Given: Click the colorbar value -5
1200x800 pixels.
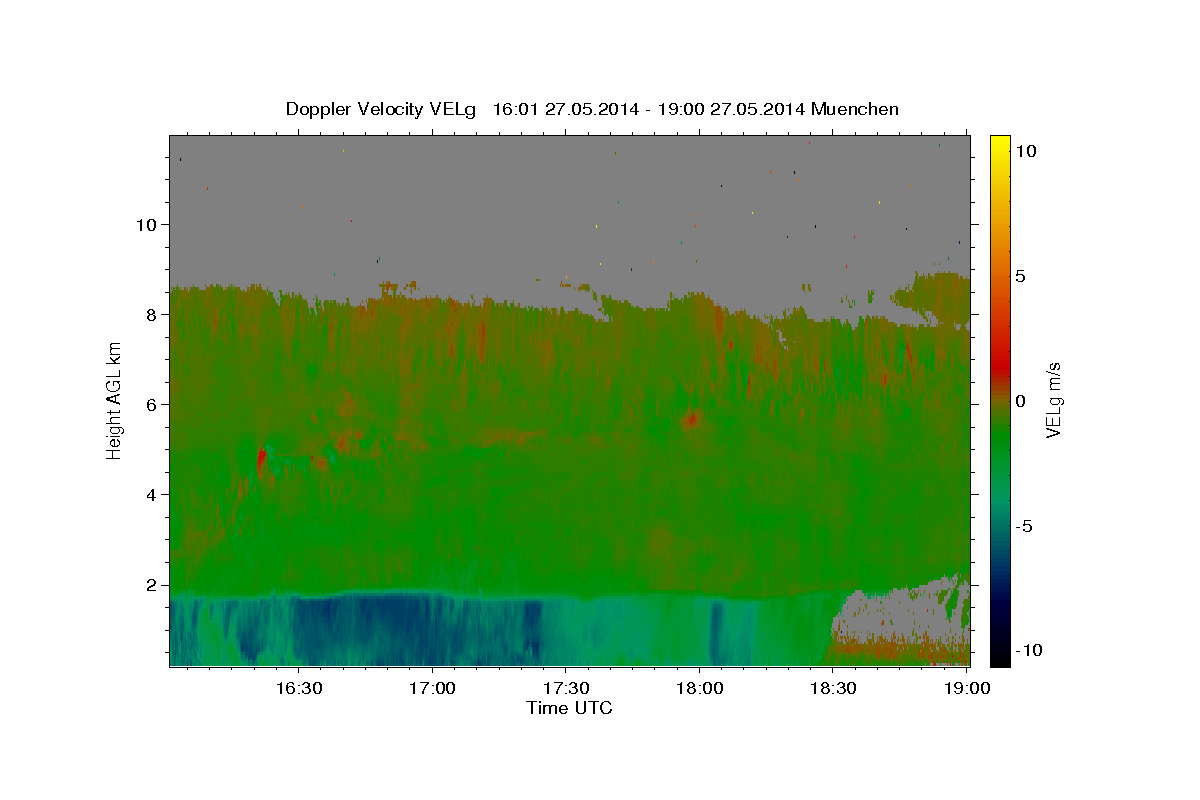Looking at the screenshot, I should point(1023,526).
